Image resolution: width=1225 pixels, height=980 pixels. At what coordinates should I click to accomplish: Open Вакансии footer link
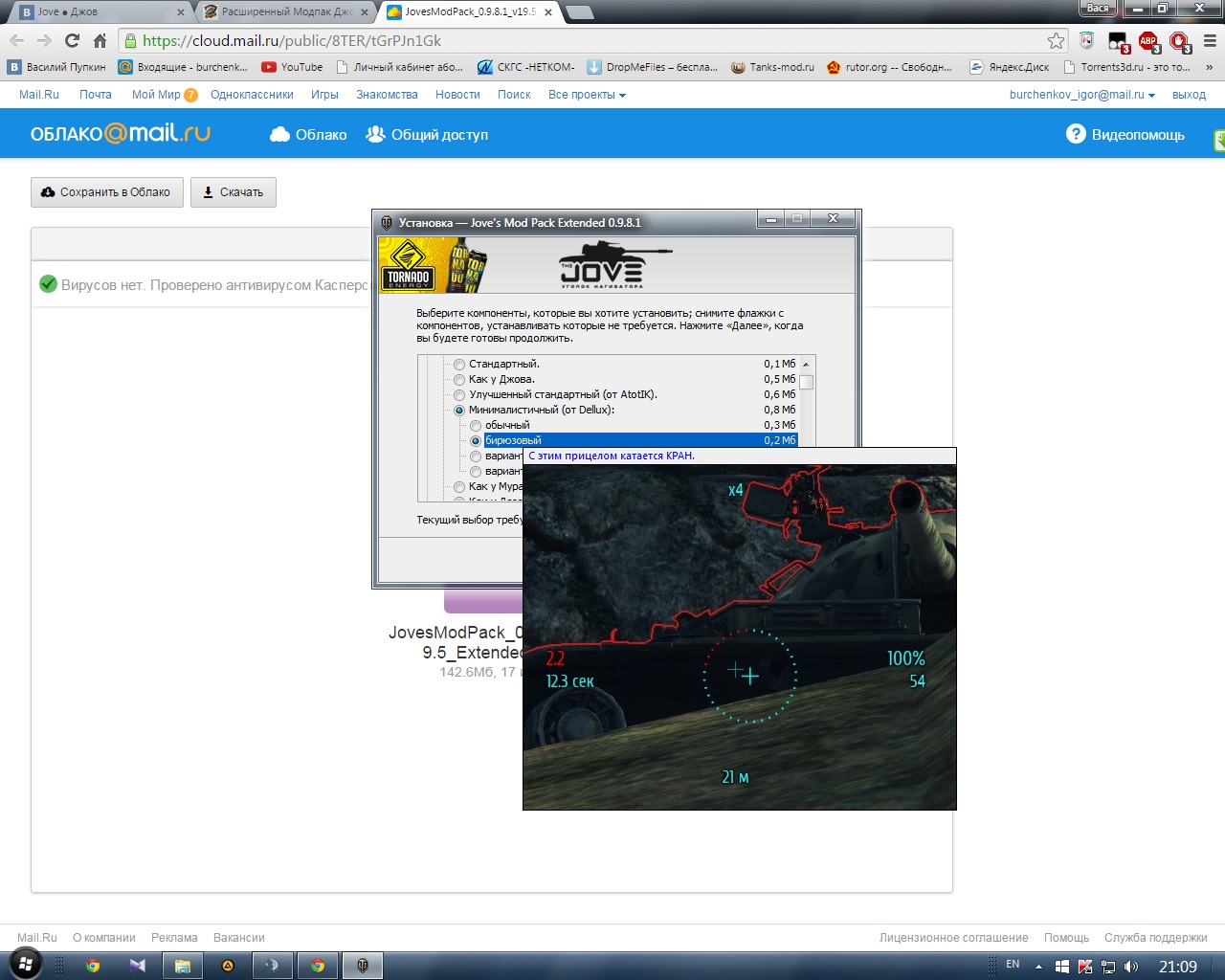238,938
